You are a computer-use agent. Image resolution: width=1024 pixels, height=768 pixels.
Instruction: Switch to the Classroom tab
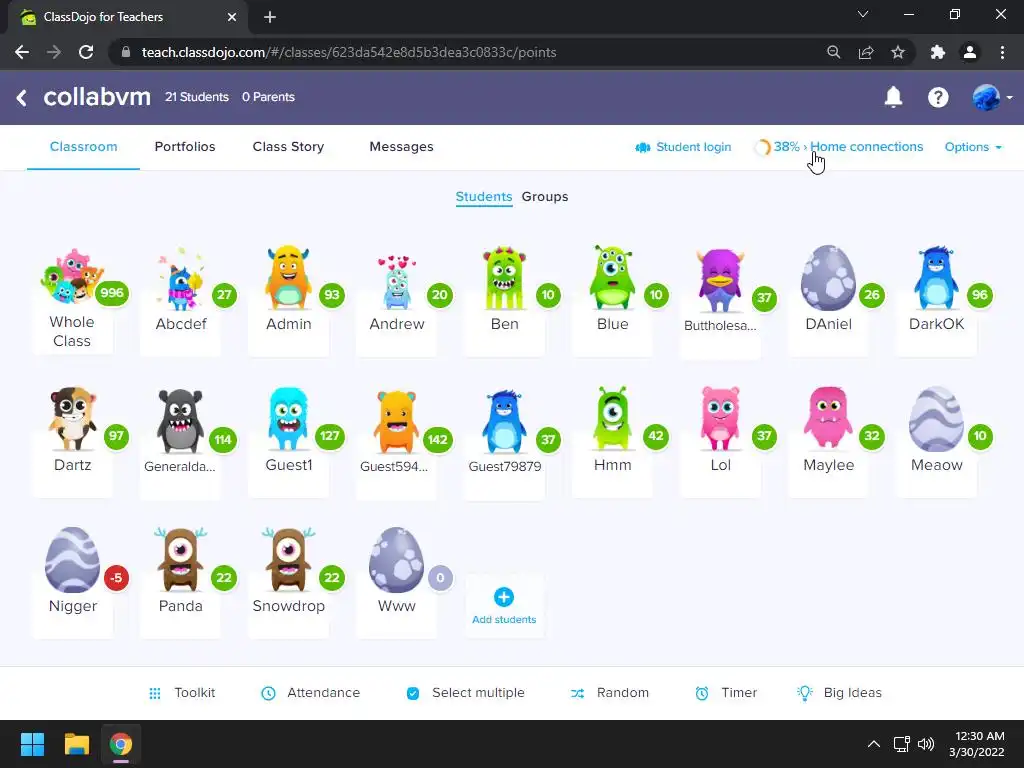coord(84,147)
